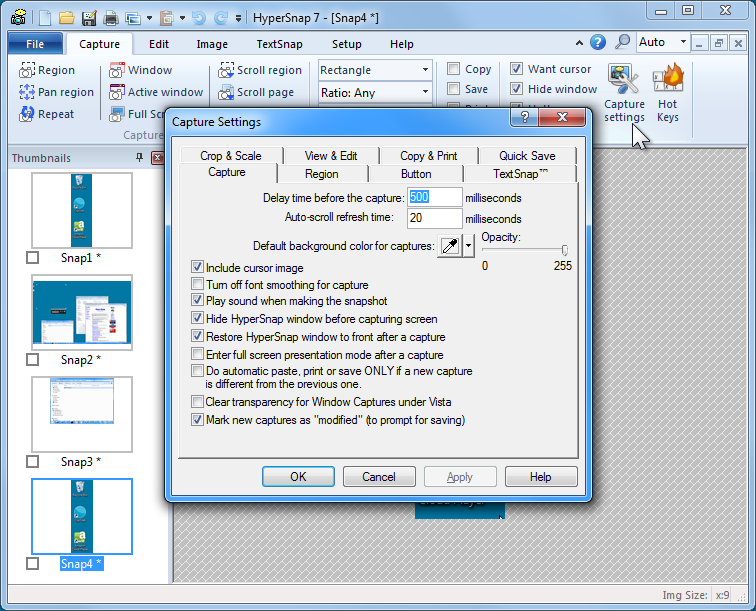This screenshot has width=756, height=611.
Task: Click the eyedropper background color picker
Action: click(450, 246)
